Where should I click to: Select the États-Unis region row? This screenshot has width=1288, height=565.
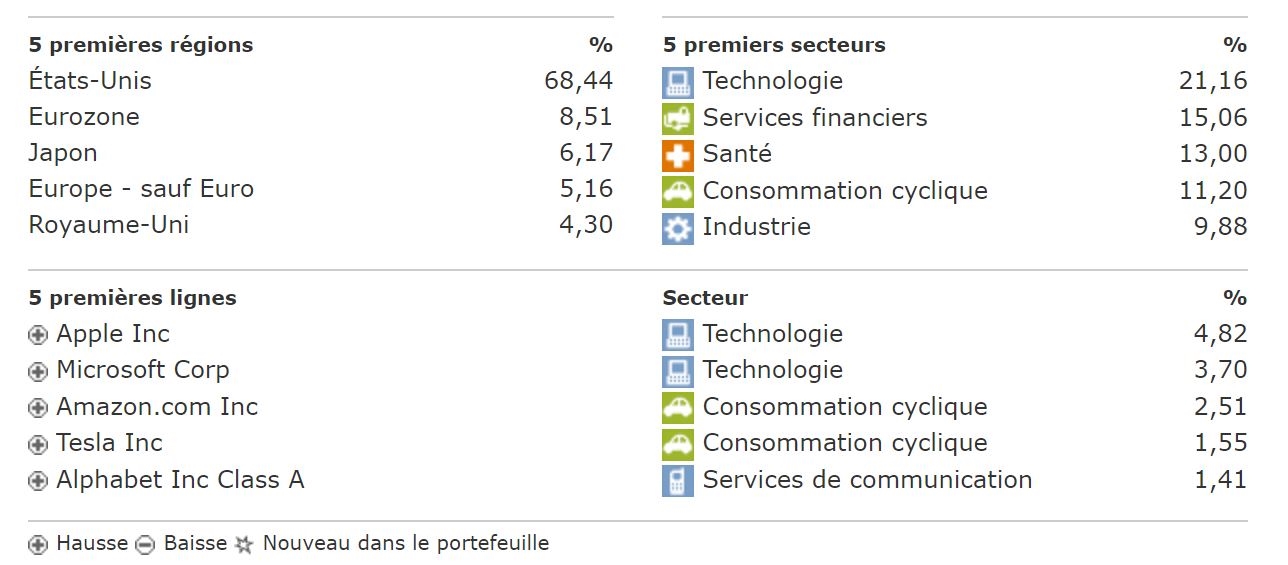point(90,81)
